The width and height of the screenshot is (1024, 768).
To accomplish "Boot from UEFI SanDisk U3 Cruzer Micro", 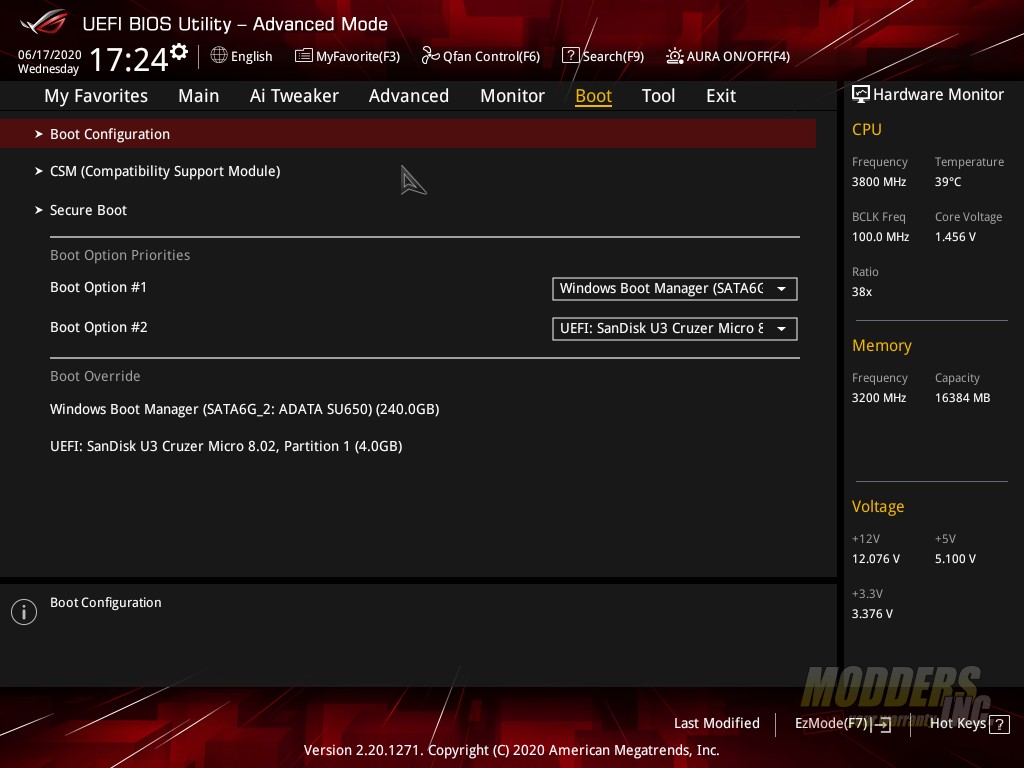I will pos(226,447).
